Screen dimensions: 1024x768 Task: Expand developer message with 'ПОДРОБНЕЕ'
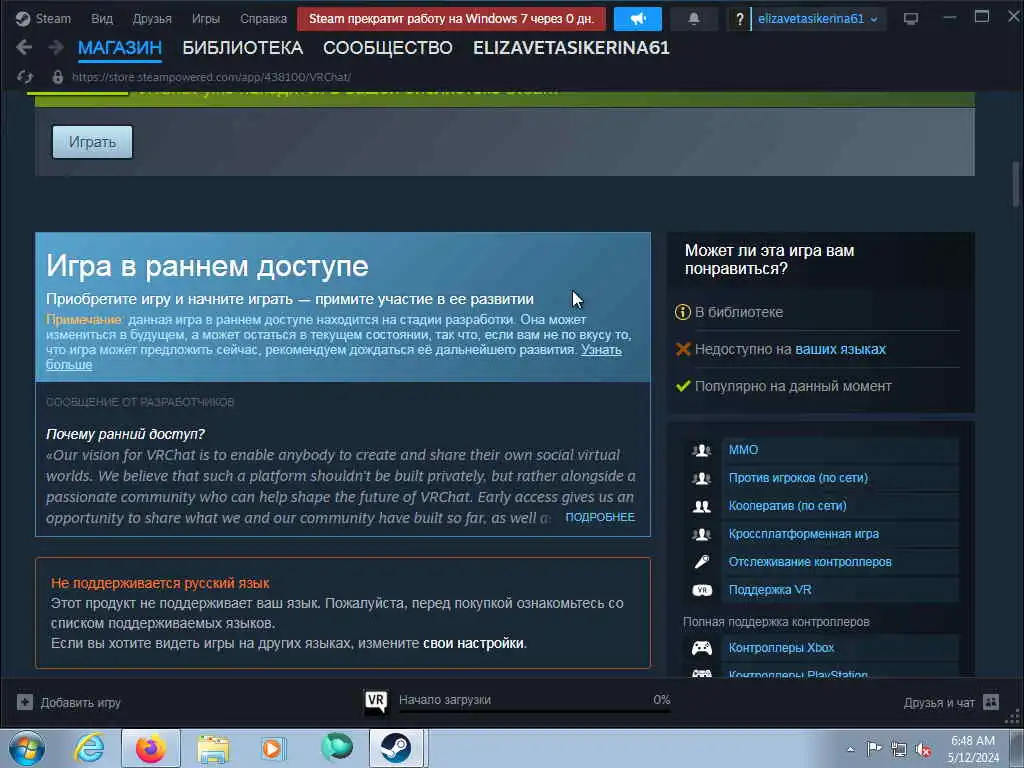pyautogui.click(x=600, y=517)
